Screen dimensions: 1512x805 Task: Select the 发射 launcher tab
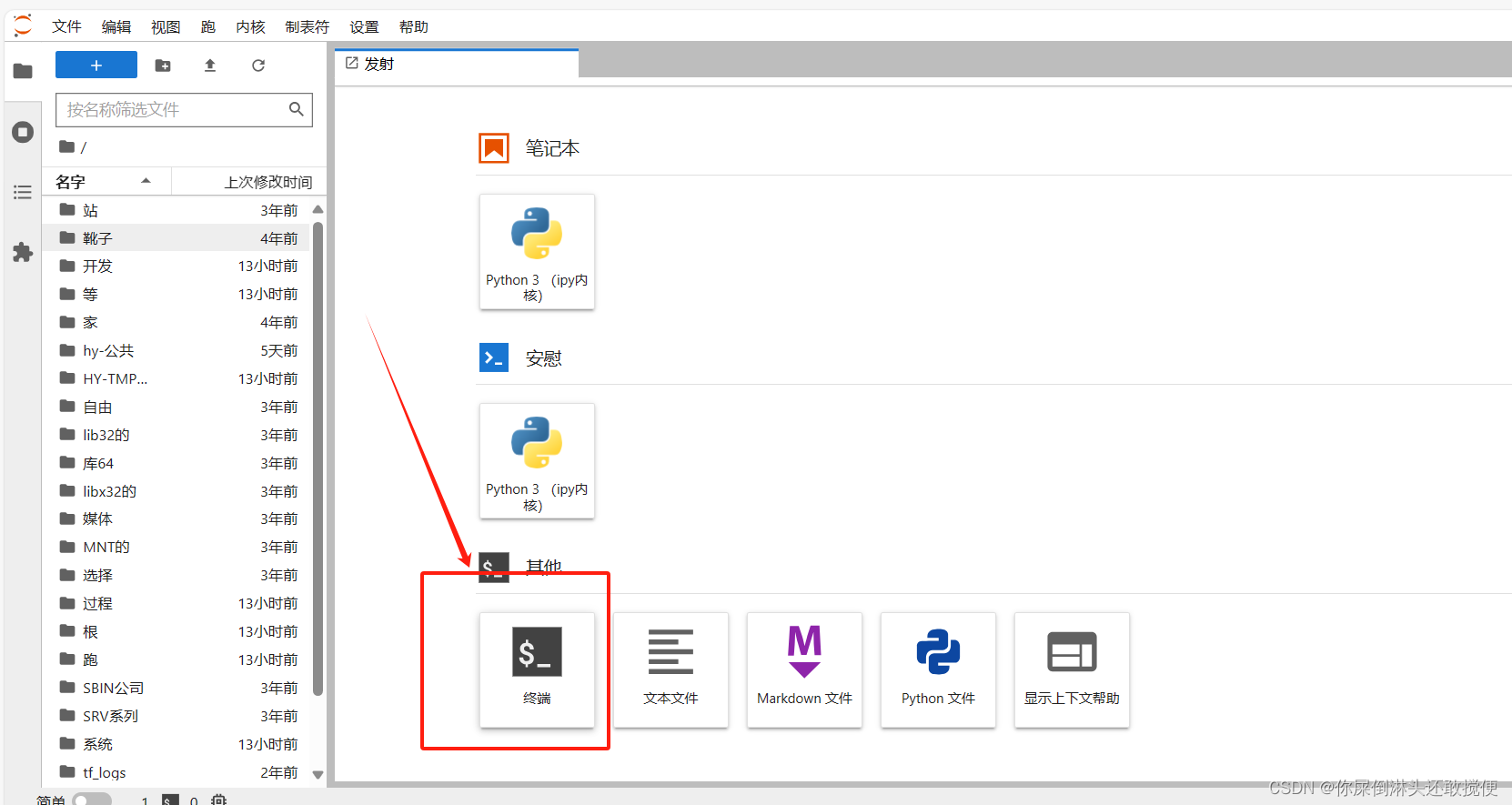(378, 64)
